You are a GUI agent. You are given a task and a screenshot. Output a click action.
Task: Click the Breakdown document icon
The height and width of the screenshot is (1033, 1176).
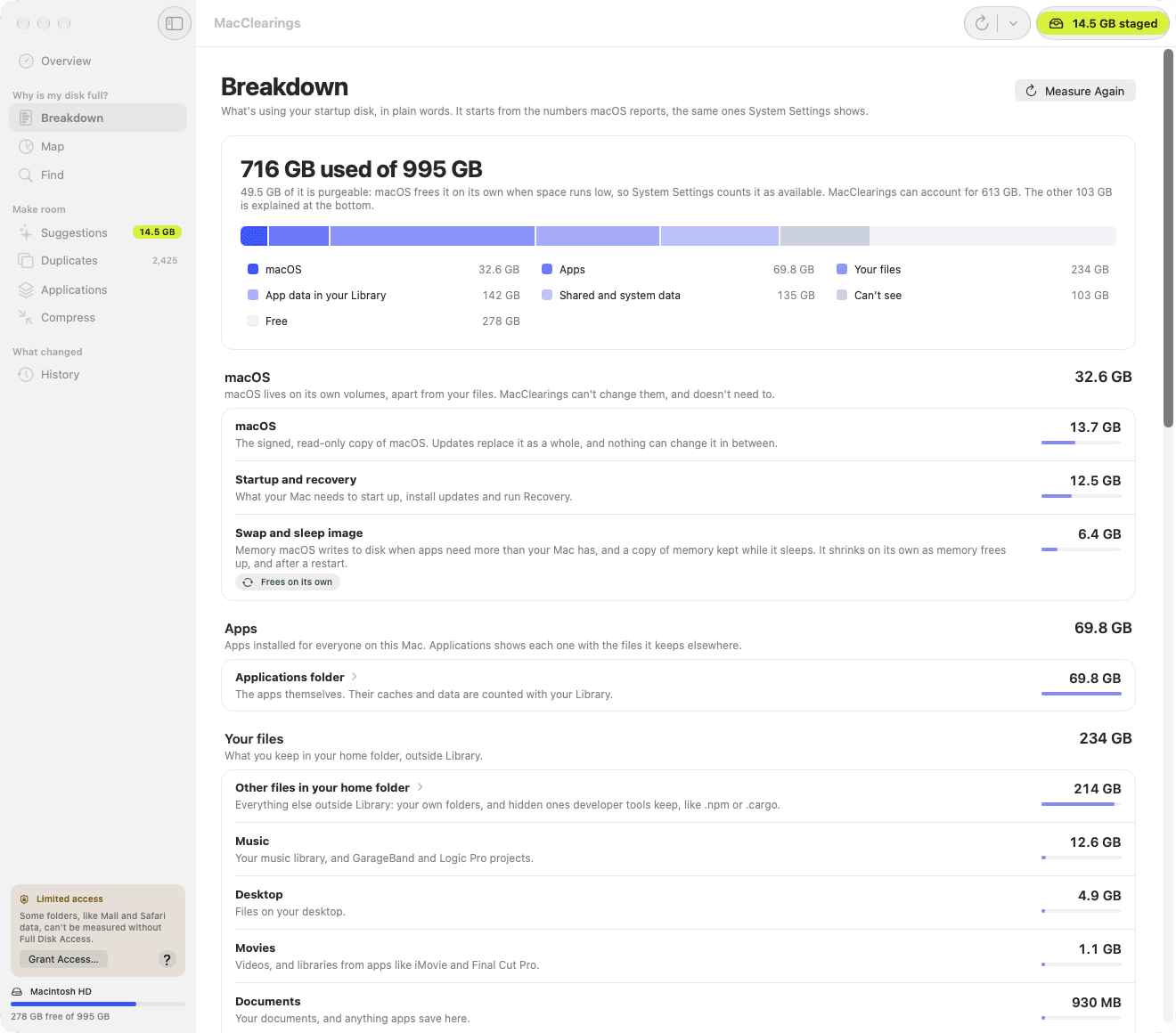pos(26,118)
